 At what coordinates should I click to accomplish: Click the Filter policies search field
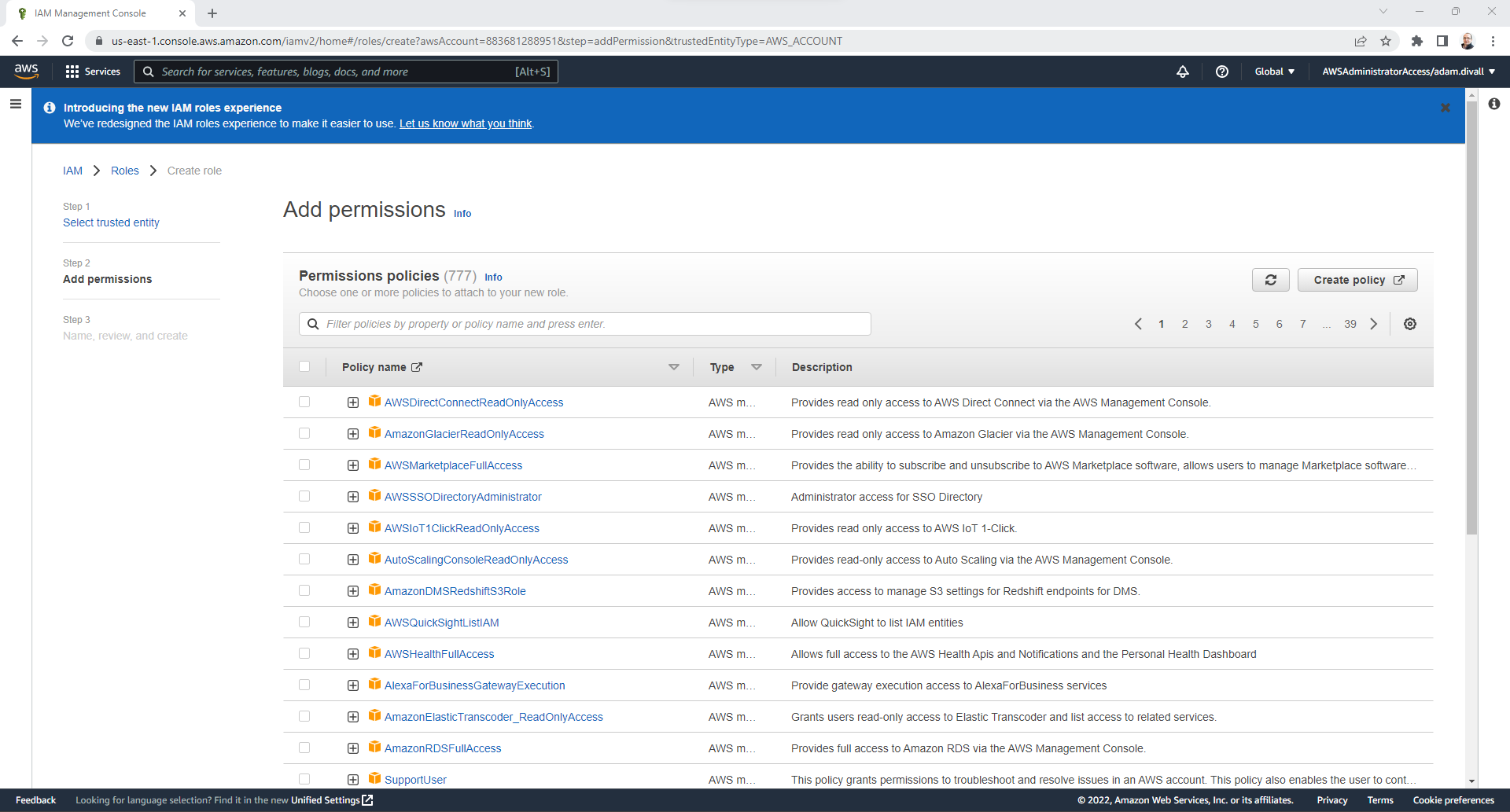coord(584,324)
